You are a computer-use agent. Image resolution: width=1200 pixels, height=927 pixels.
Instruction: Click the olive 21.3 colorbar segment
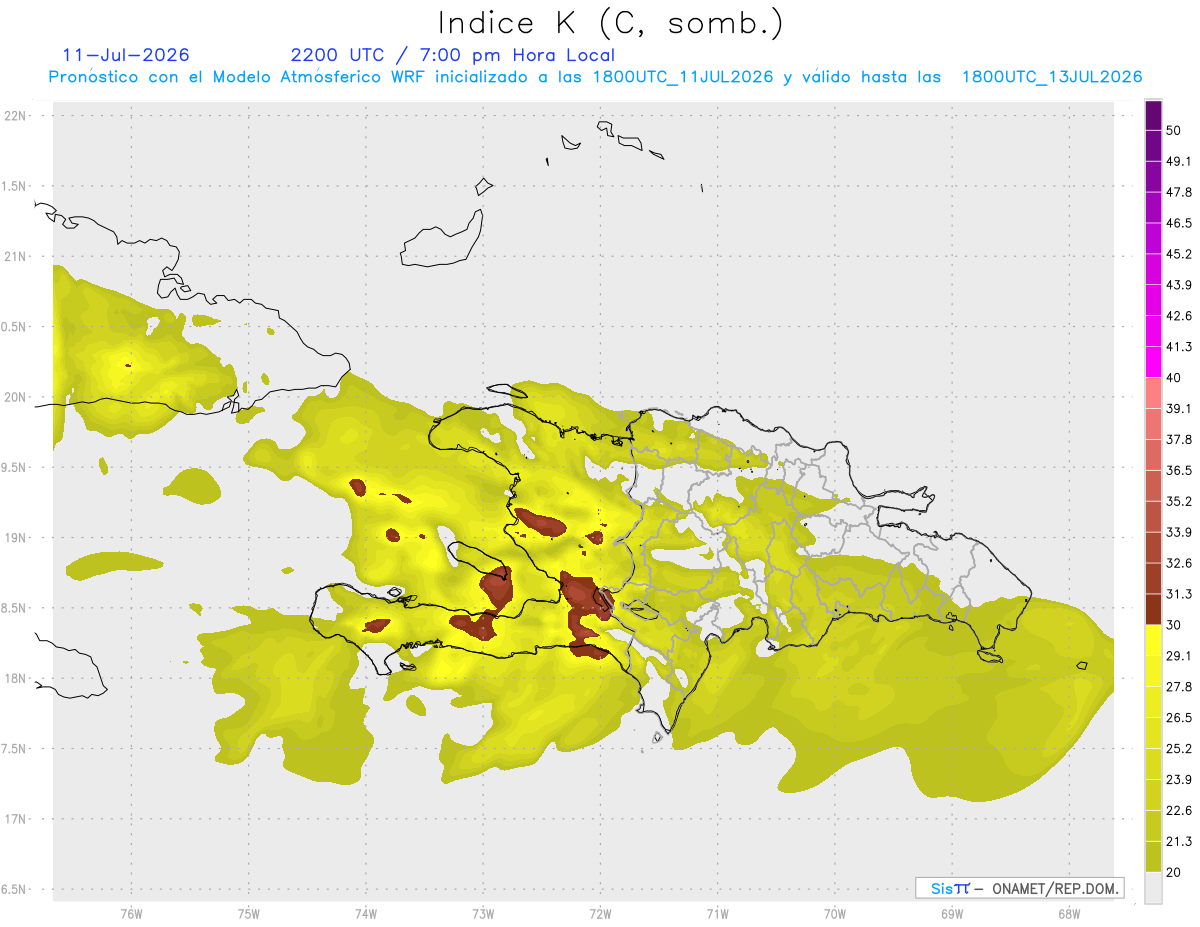tap(1153, 825)
